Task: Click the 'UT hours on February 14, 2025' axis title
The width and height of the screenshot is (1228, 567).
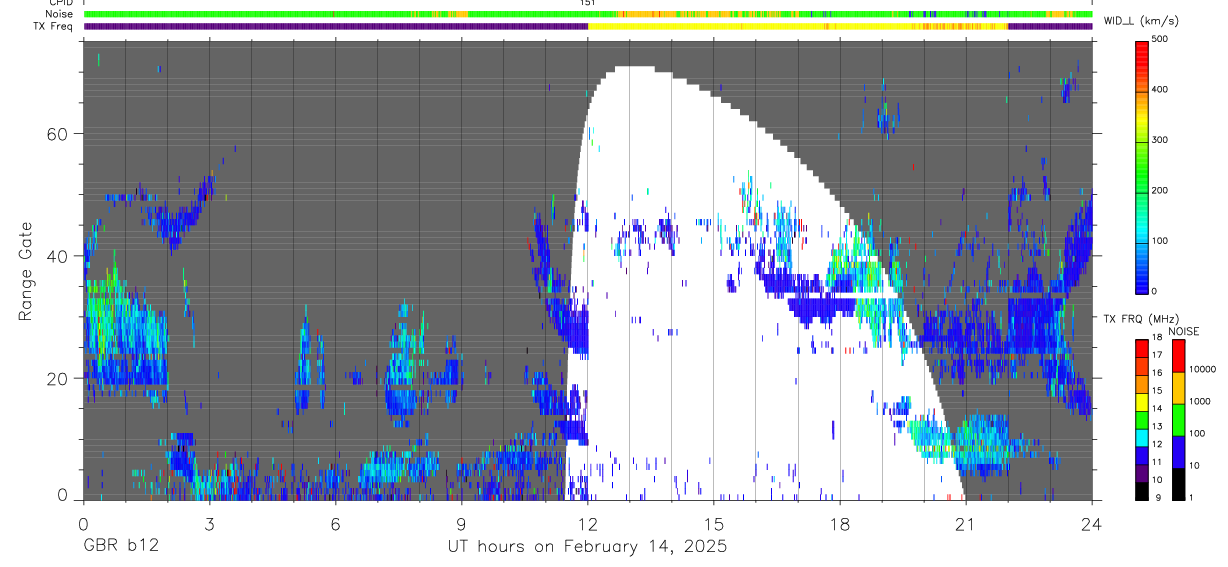Action: coord(587,547)
